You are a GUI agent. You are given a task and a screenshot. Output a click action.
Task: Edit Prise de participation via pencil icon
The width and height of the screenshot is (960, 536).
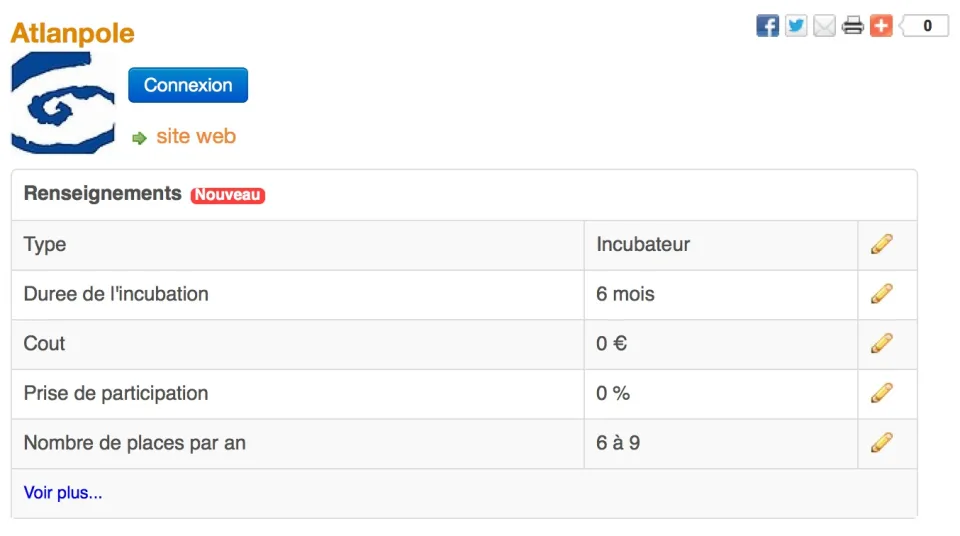[x=882, y=393]
